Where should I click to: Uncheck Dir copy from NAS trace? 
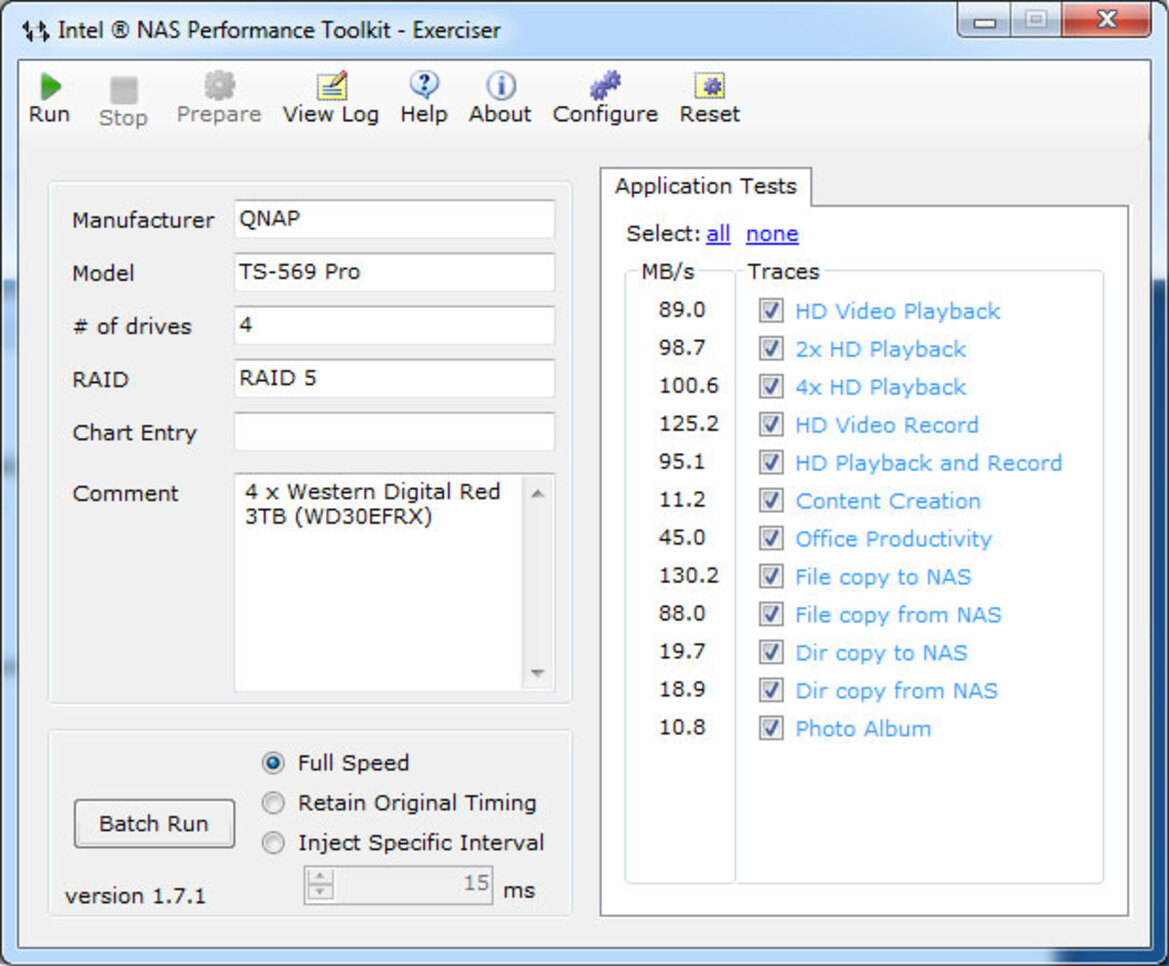coord(771,690)
